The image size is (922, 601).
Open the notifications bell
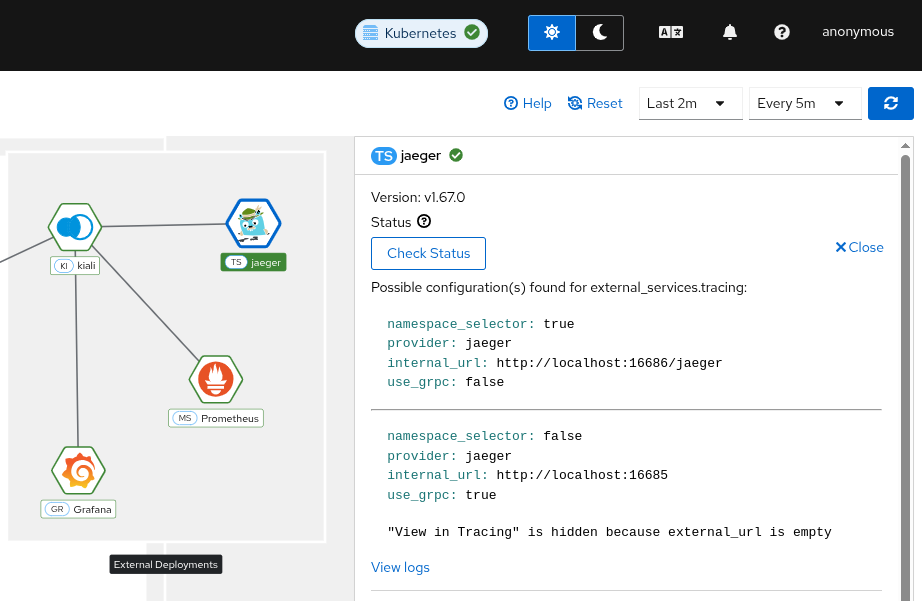[730, 32]
